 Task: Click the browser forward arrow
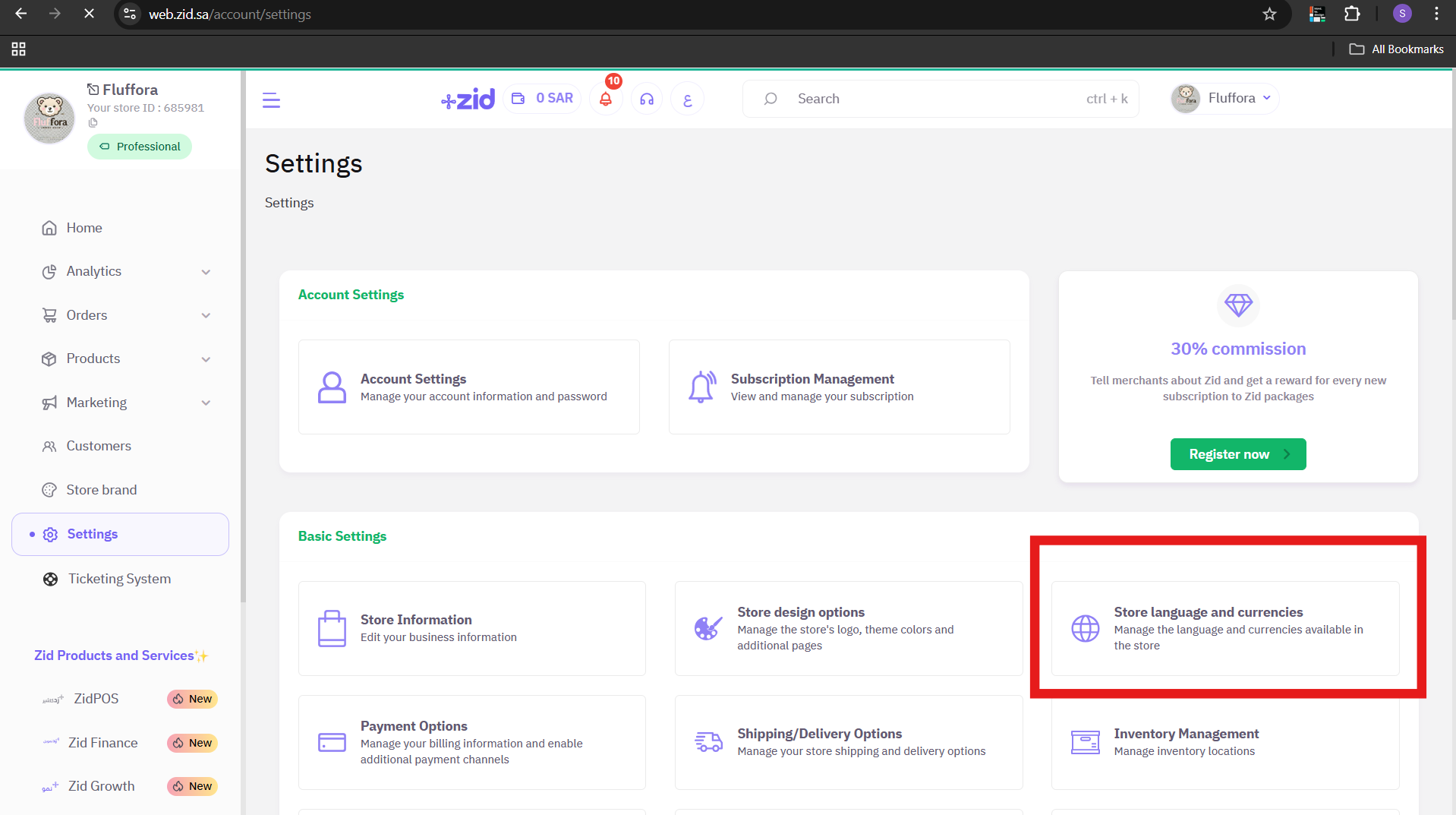click(55, 14)
